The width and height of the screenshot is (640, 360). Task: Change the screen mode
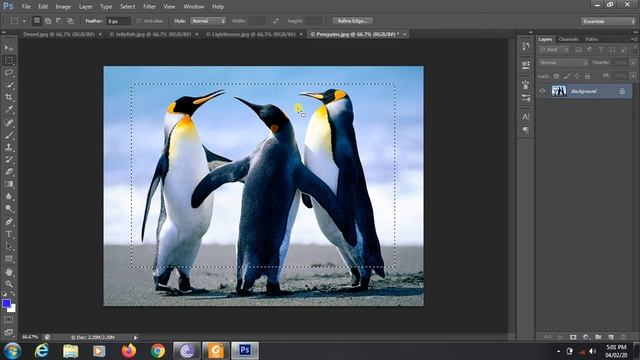tap(9, 332)
